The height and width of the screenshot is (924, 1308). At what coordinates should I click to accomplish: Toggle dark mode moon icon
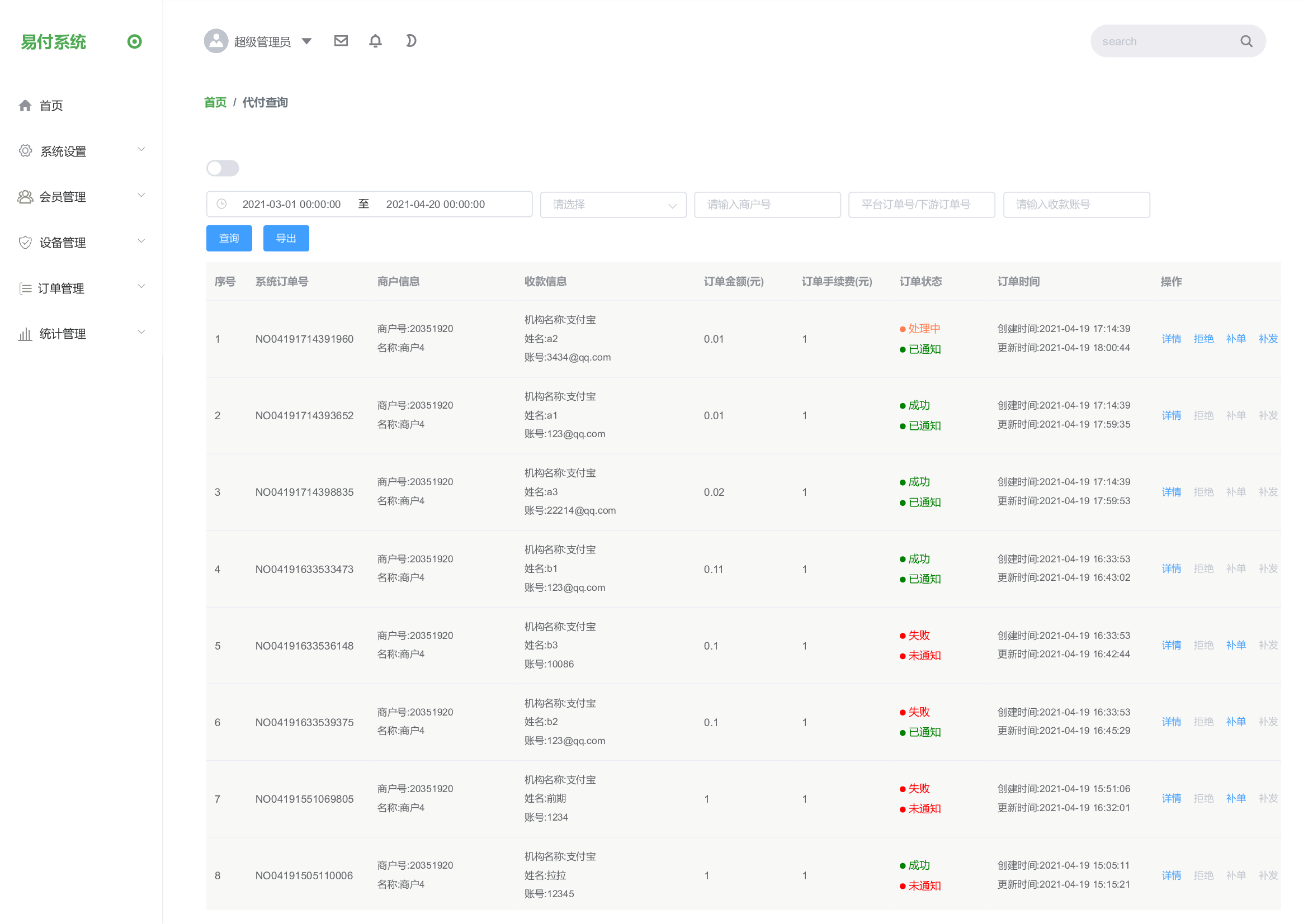click(x=411, y=41)
